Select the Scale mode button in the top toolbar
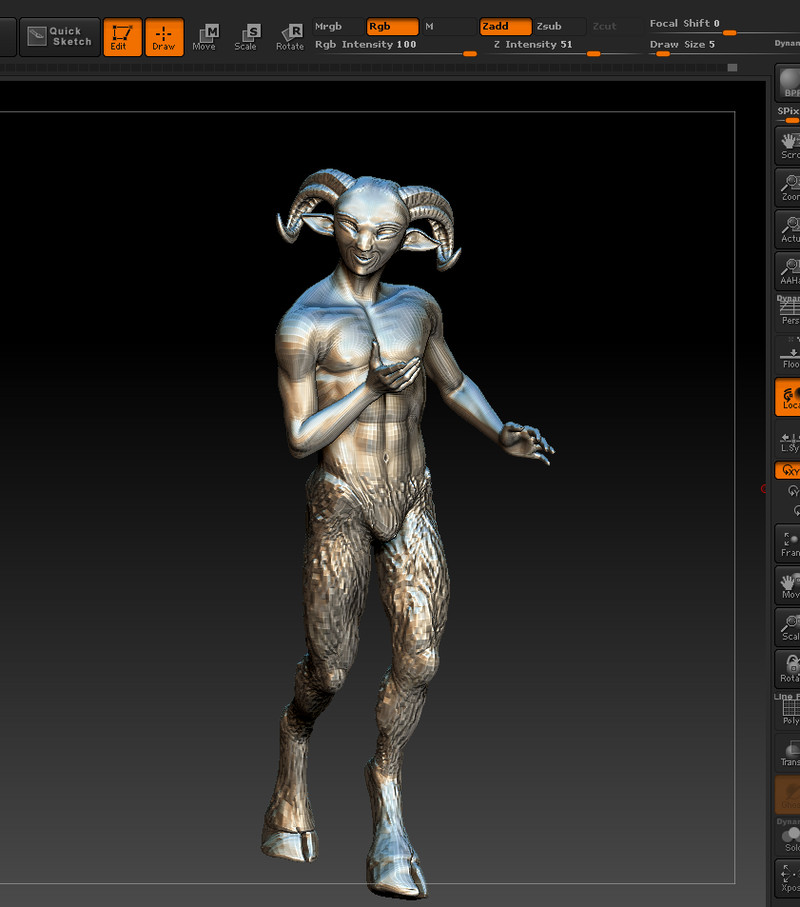Image resolution: width=800 pixels, height=907 pixels. (x=246, y=37)
